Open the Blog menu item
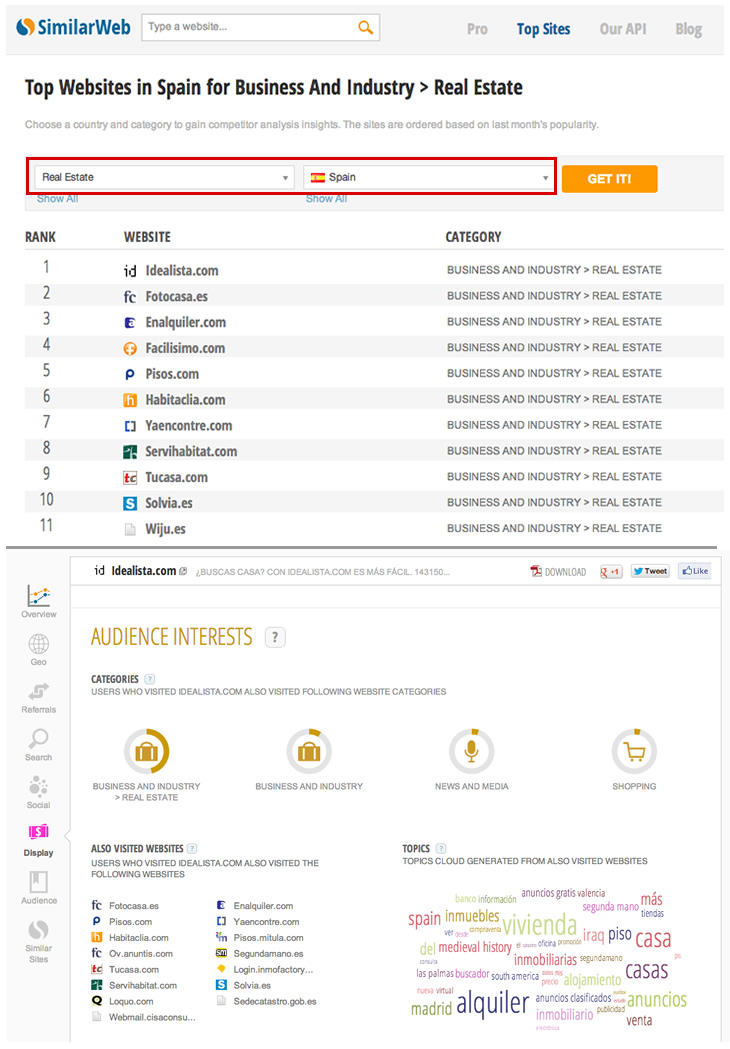This screenshot has height=1049, width=730. [x=689, y=29]
